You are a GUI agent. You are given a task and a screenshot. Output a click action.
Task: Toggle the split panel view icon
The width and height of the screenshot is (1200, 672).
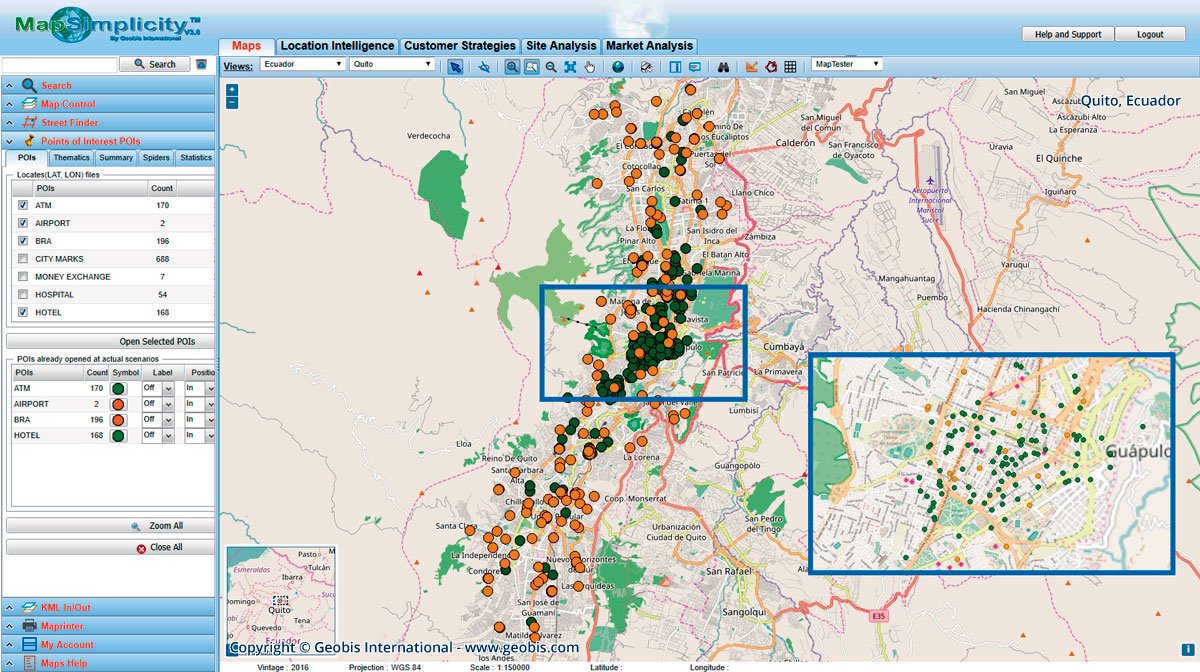tap(675, 66)
